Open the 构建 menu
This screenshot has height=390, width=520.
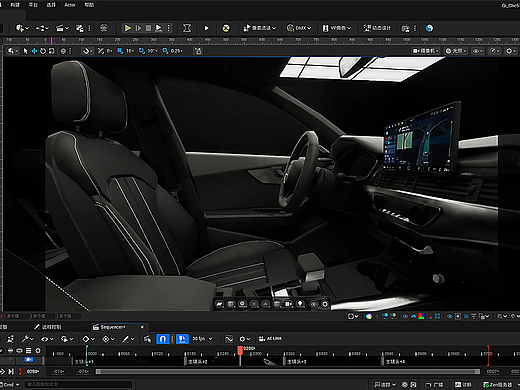[x=15, y=5]
